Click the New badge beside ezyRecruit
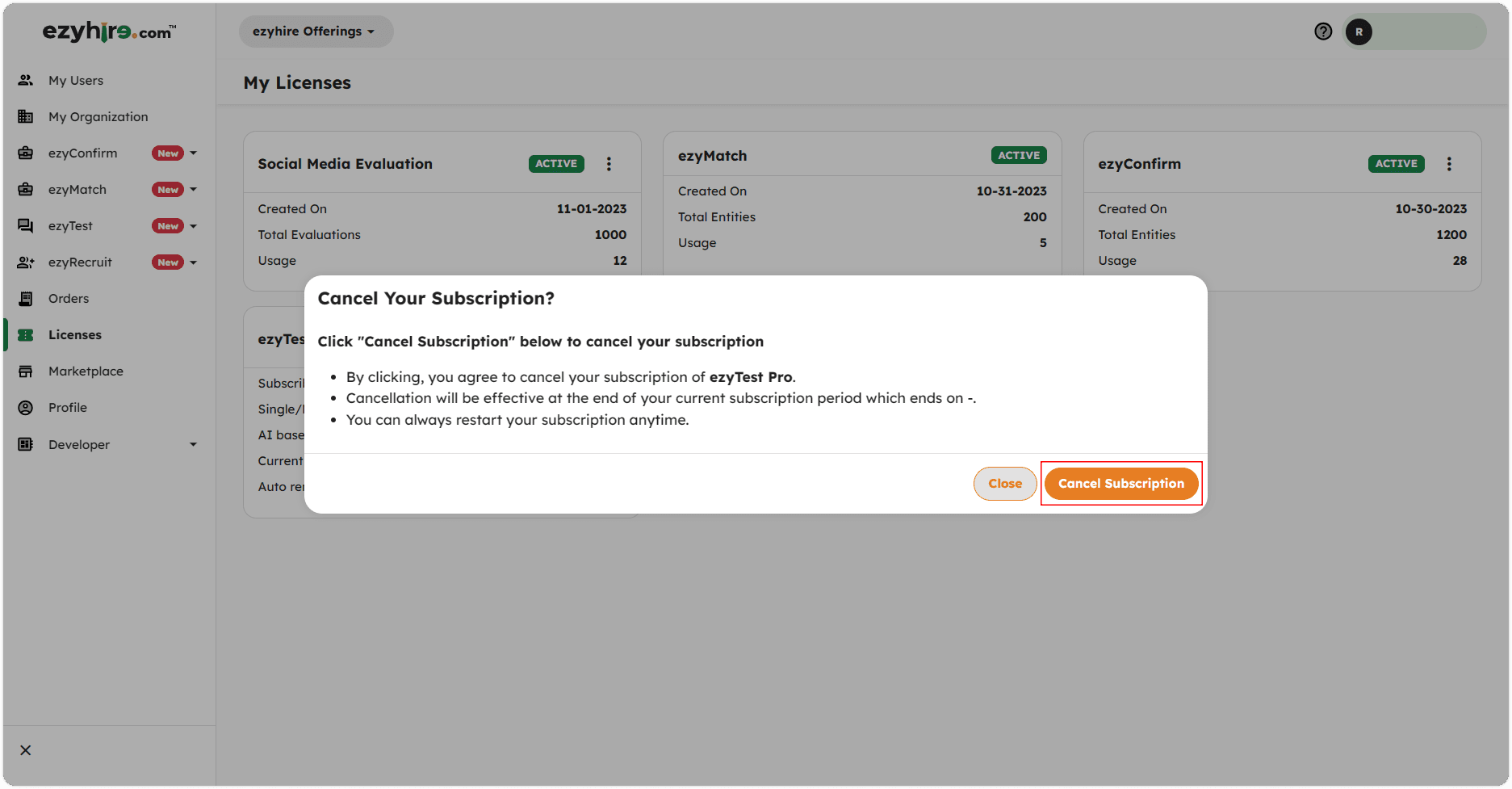The height and width of the screenshot is (789, 1512). click(x=168, y=262)
